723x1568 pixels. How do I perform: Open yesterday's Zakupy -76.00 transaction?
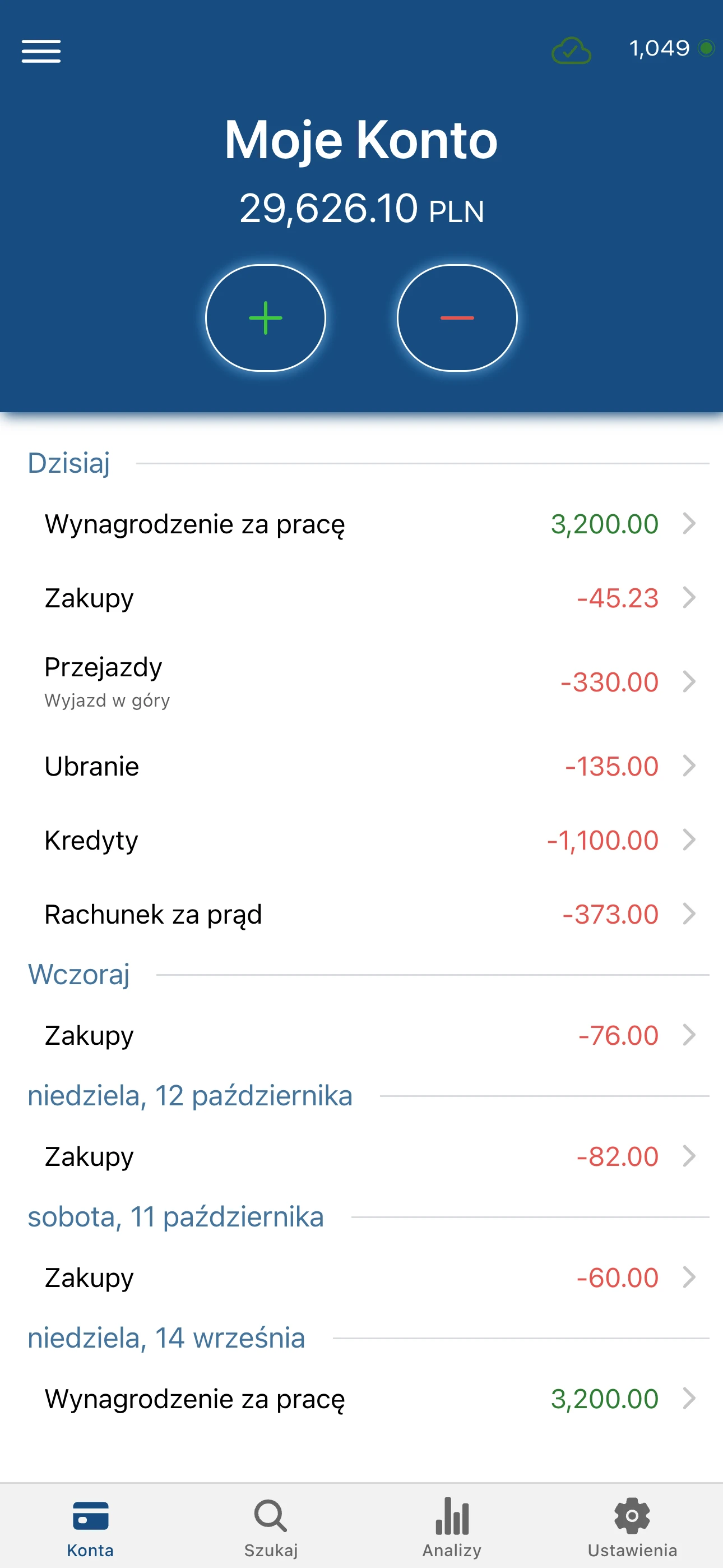(x=361, y=1035)
